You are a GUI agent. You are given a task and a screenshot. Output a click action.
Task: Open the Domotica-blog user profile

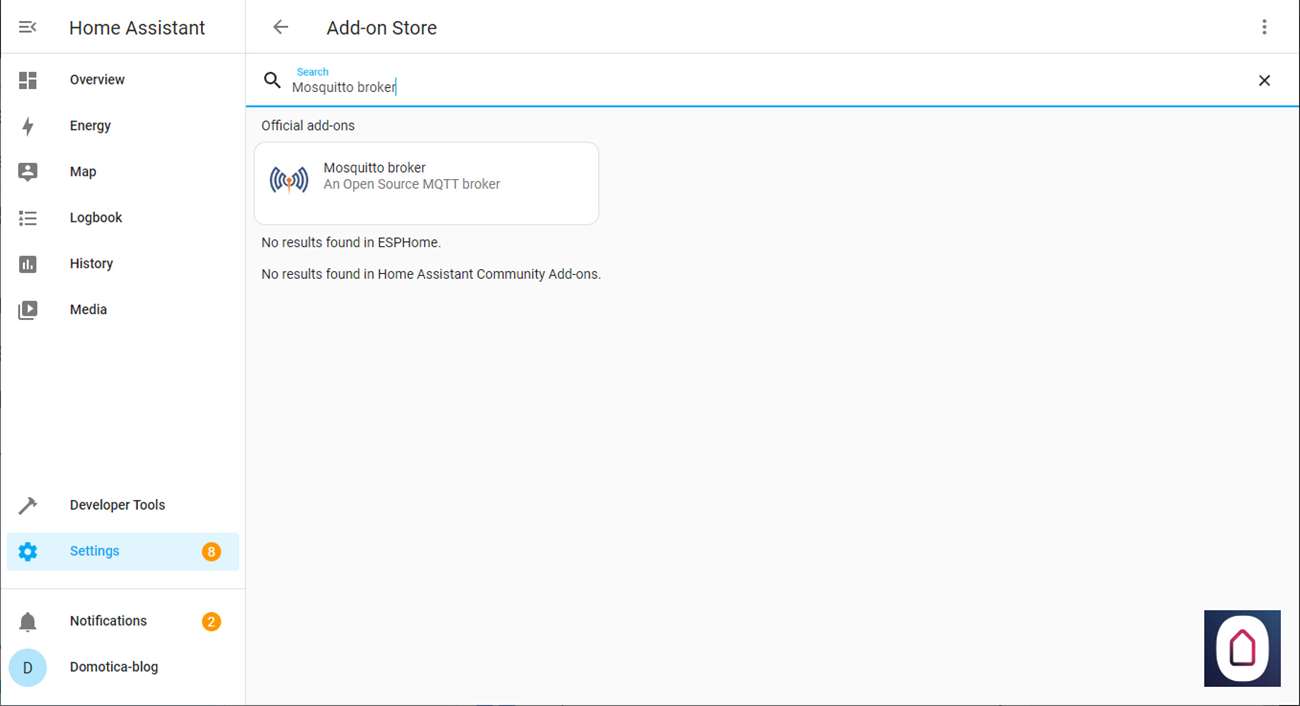[x=113, y=667]
